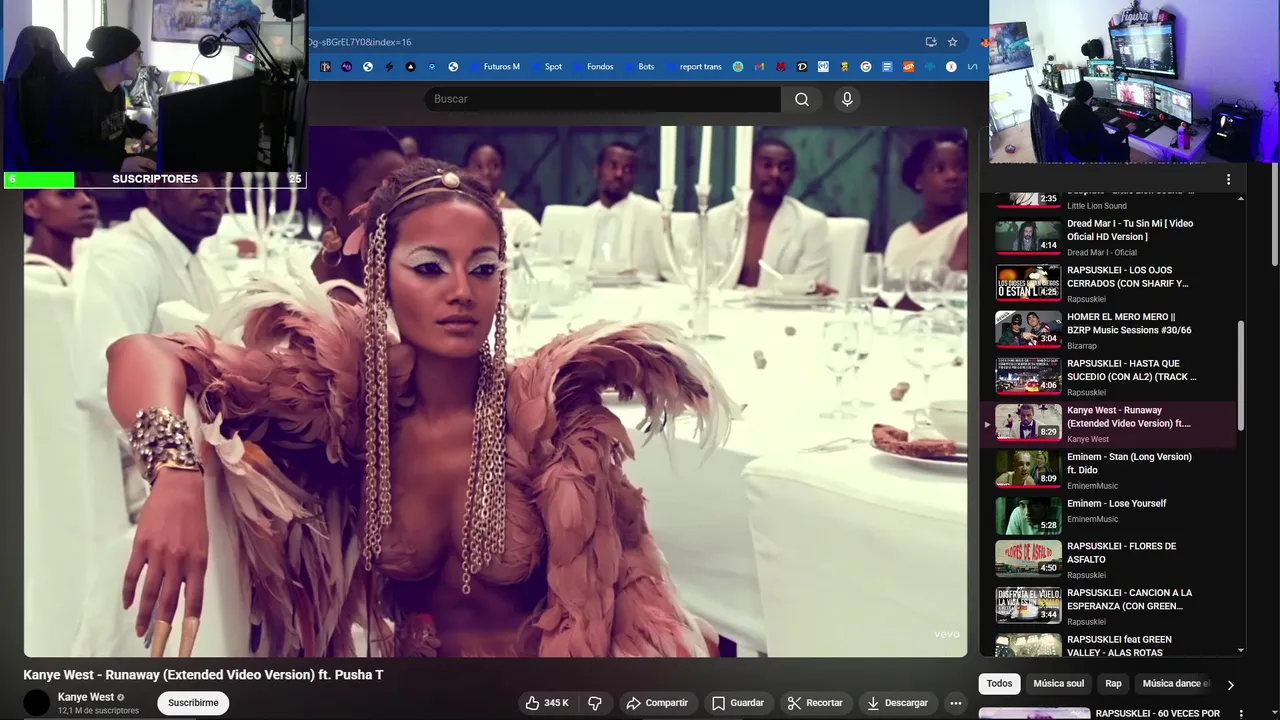
Task: Open Kanye West channel name link
Action: click(x=86, y=697)
